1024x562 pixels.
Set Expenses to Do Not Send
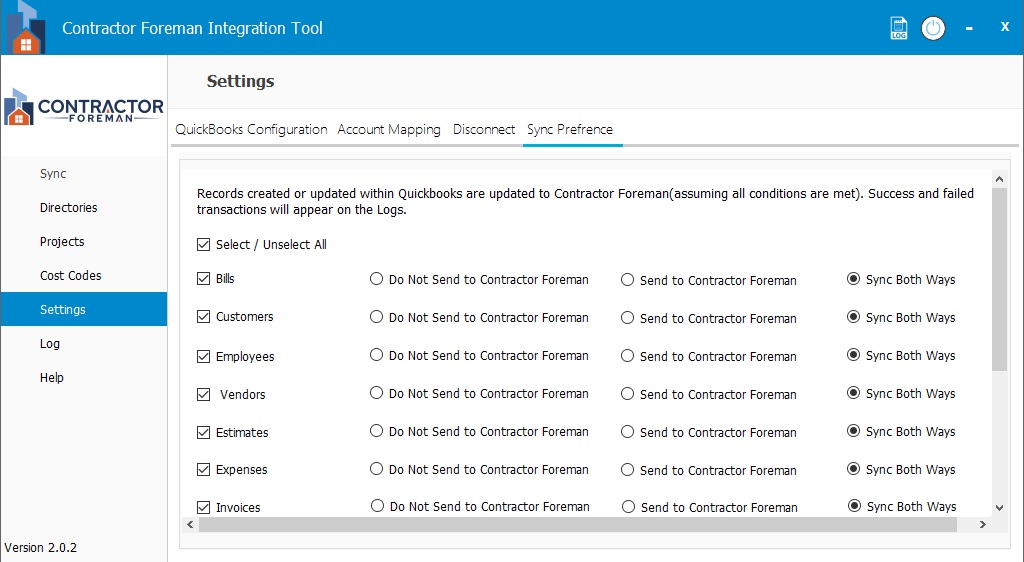[x=376, y=468]
